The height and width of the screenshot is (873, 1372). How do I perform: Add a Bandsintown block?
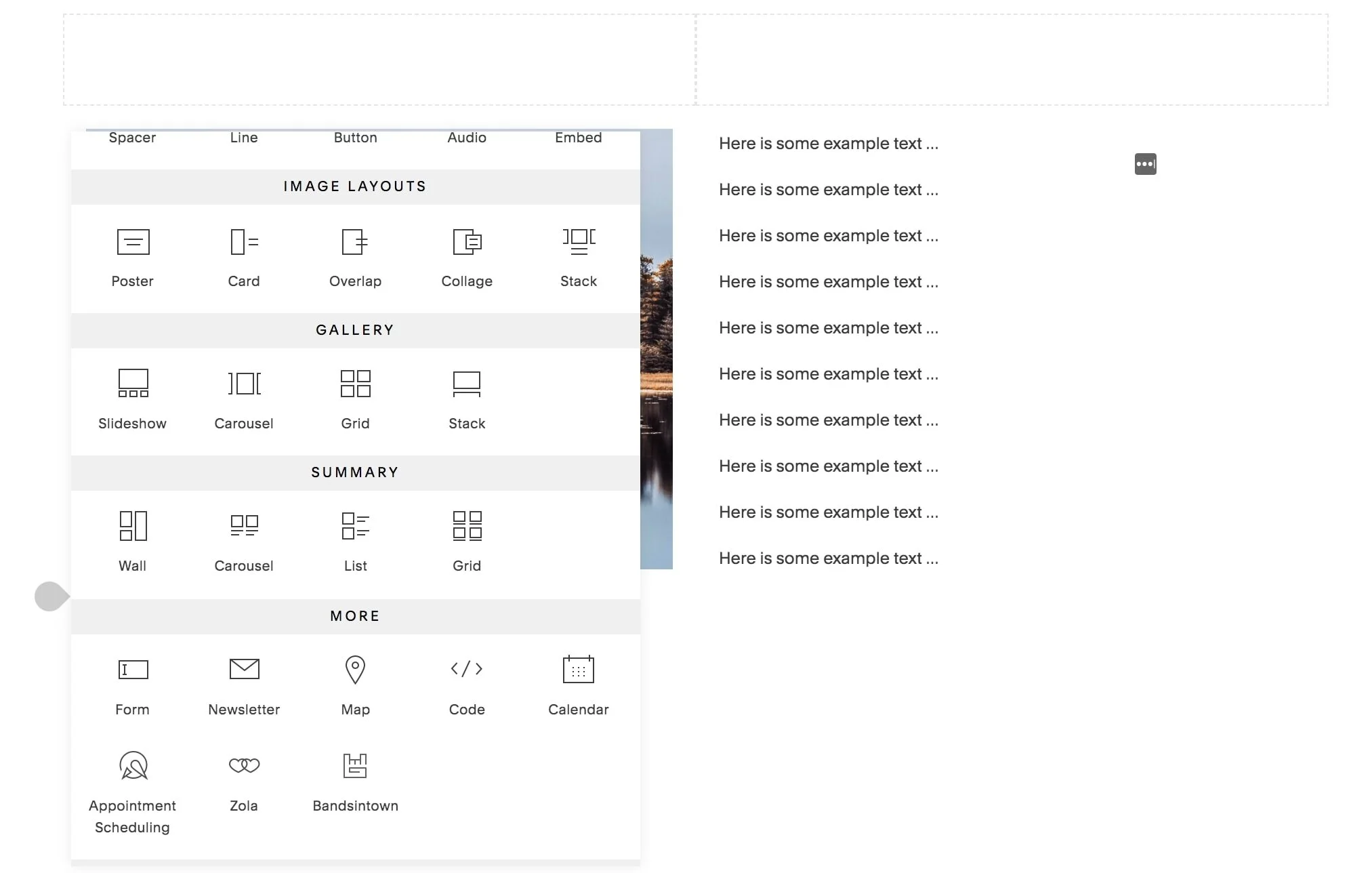tap(355, 783)
